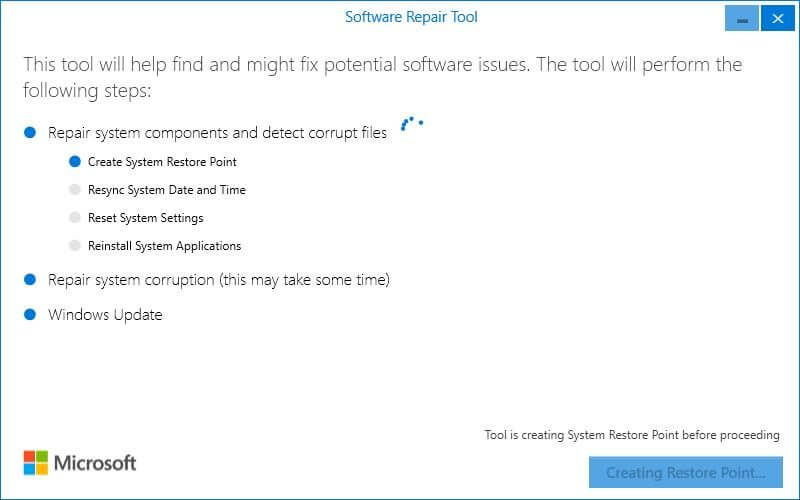Screen dimensions: 800x500
Task: Click the Creating Restore Point button
Action: [686, 472]
